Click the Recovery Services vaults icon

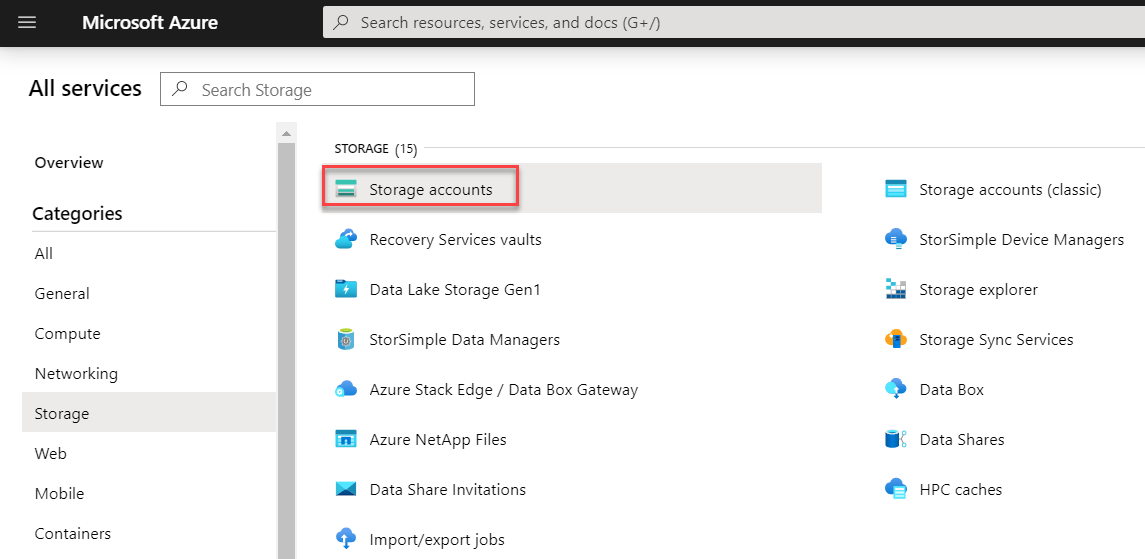(x=345, y=239)
